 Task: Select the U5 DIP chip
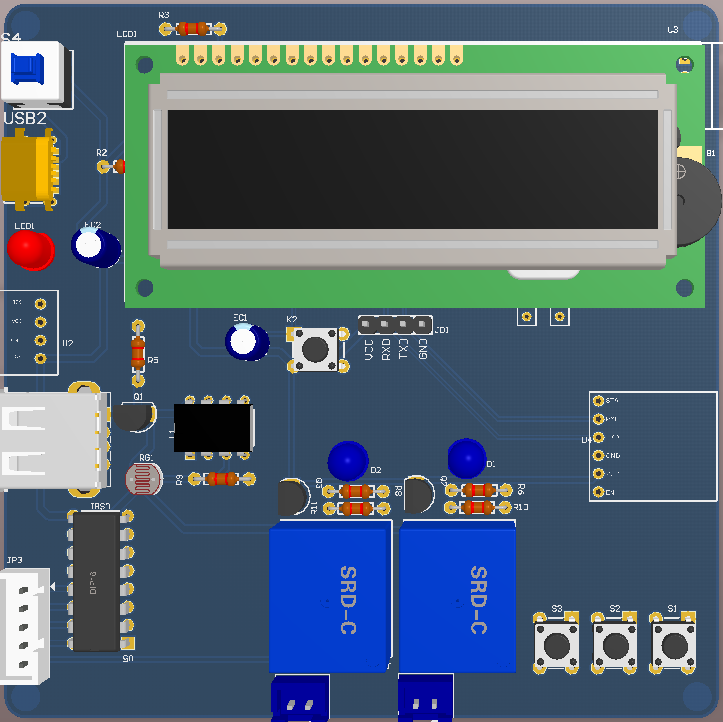(x=97, y=581)
